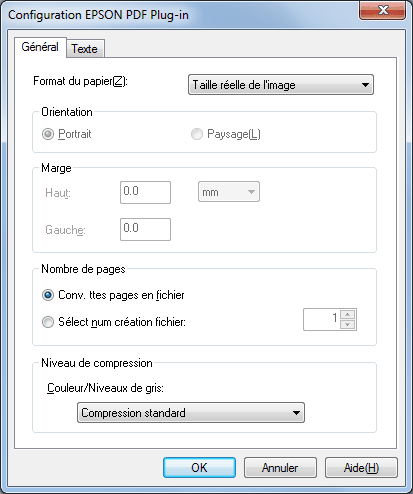The width and height of the screenshot is (413, 494).
Task: Confirm settings with the OK button
Action: [x=199, y=467]
